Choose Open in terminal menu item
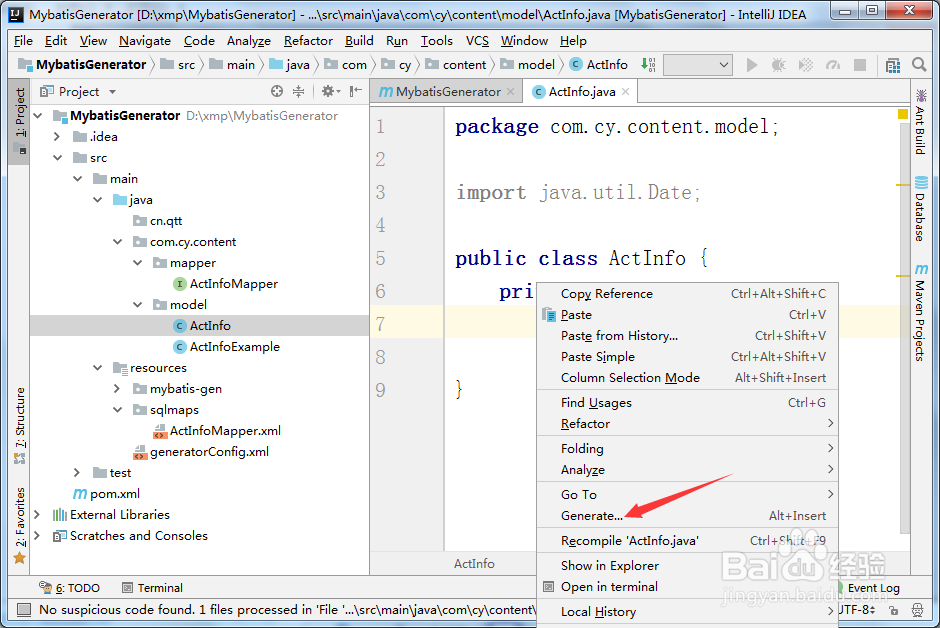This screenshot has height=628, width=940. [x=687, y=587]
